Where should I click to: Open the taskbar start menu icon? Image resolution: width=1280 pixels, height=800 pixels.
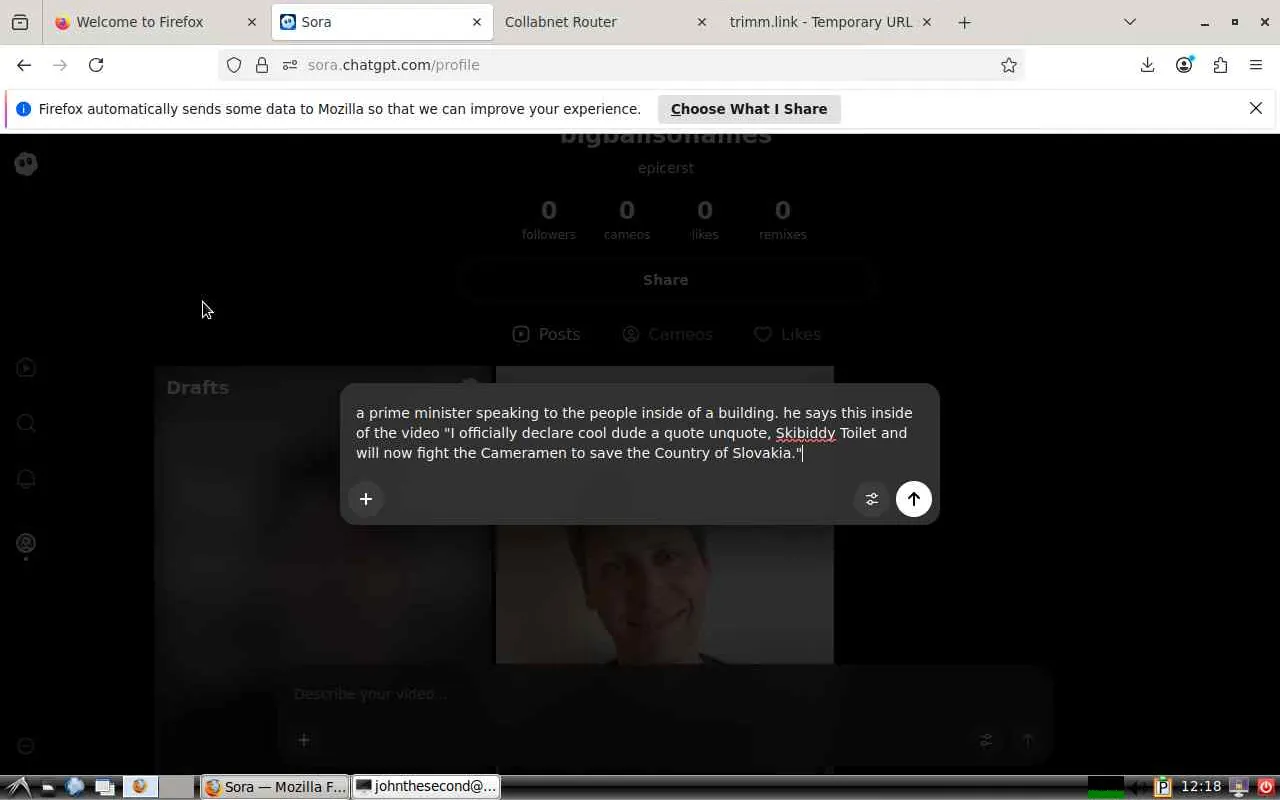(17, 787)
